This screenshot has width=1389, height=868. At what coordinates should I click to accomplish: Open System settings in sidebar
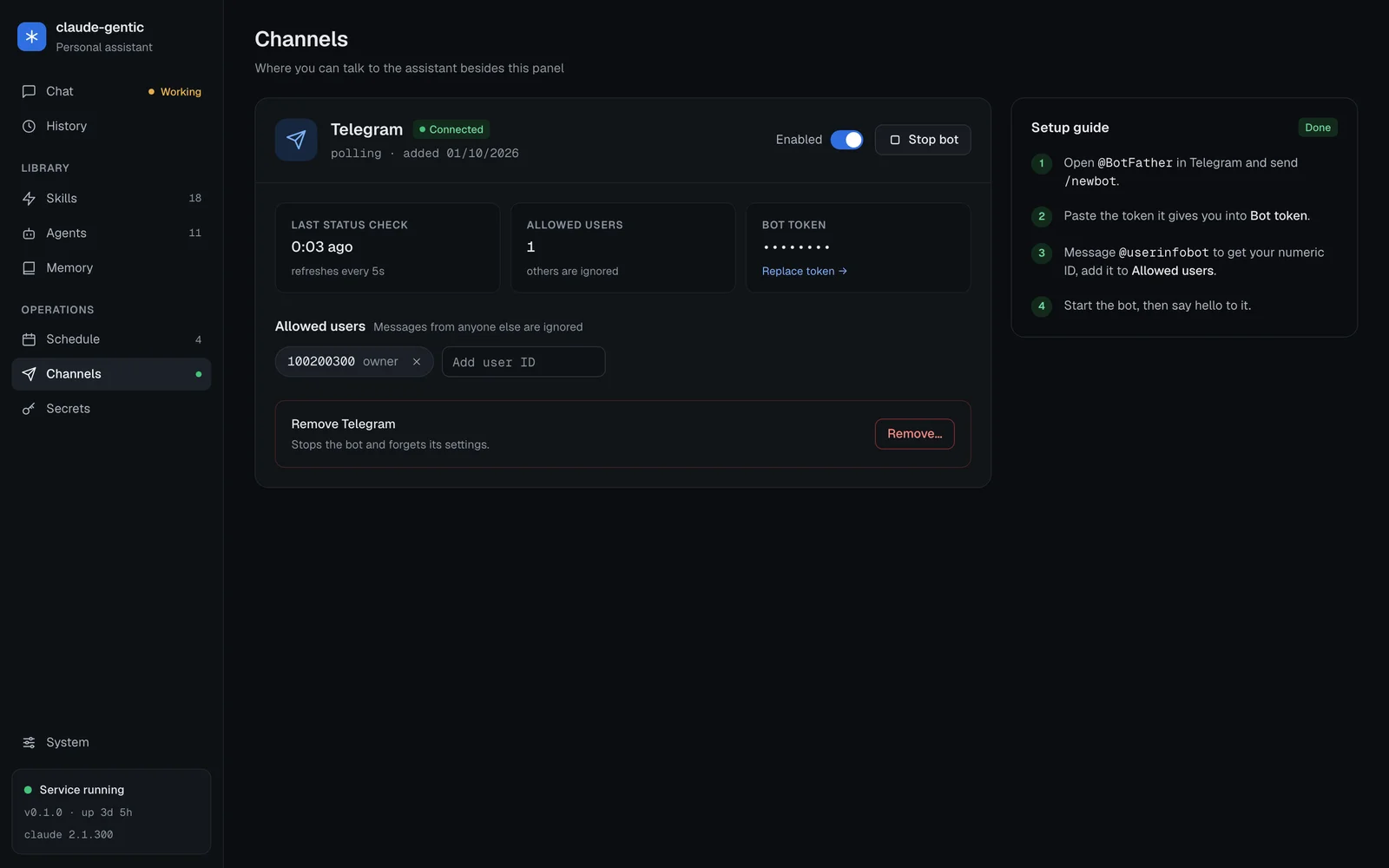[111, 742]
